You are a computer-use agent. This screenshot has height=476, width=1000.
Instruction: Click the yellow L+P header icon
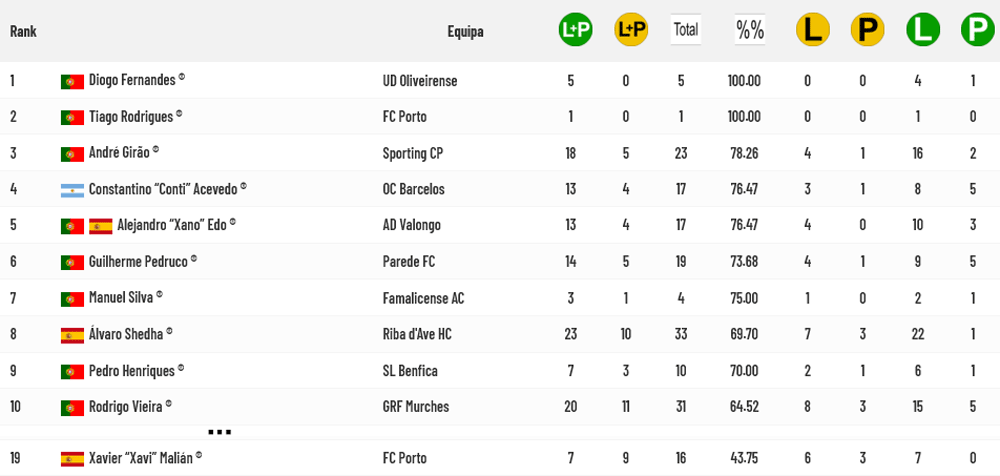[631, 30]
